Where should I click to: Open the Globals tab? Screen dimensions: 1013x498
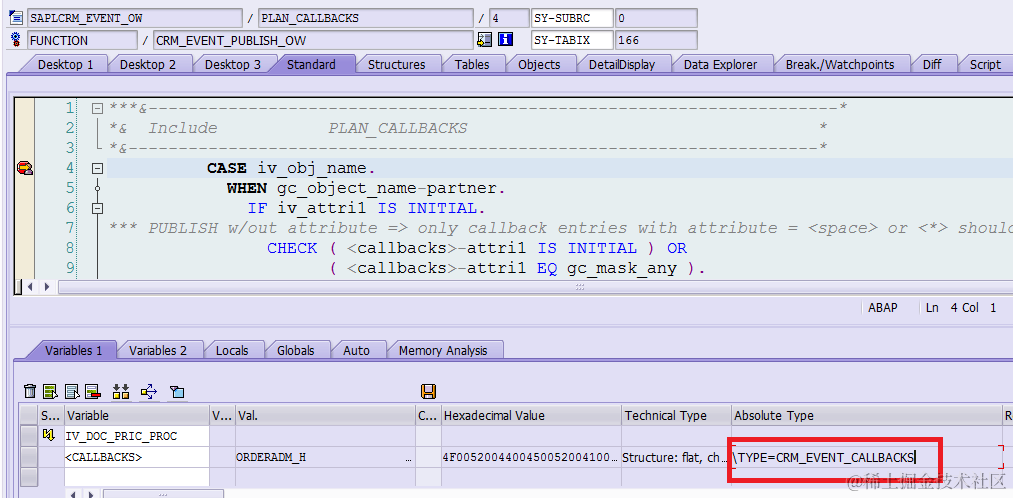[295, 350]
